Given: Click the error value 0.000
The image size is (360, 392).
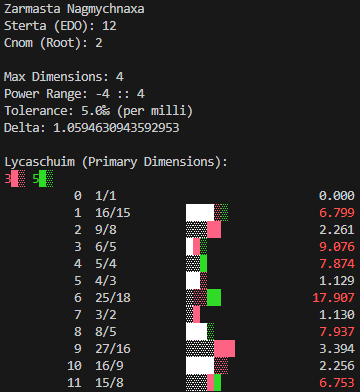Looking at the screenshot, I should 337,196.
